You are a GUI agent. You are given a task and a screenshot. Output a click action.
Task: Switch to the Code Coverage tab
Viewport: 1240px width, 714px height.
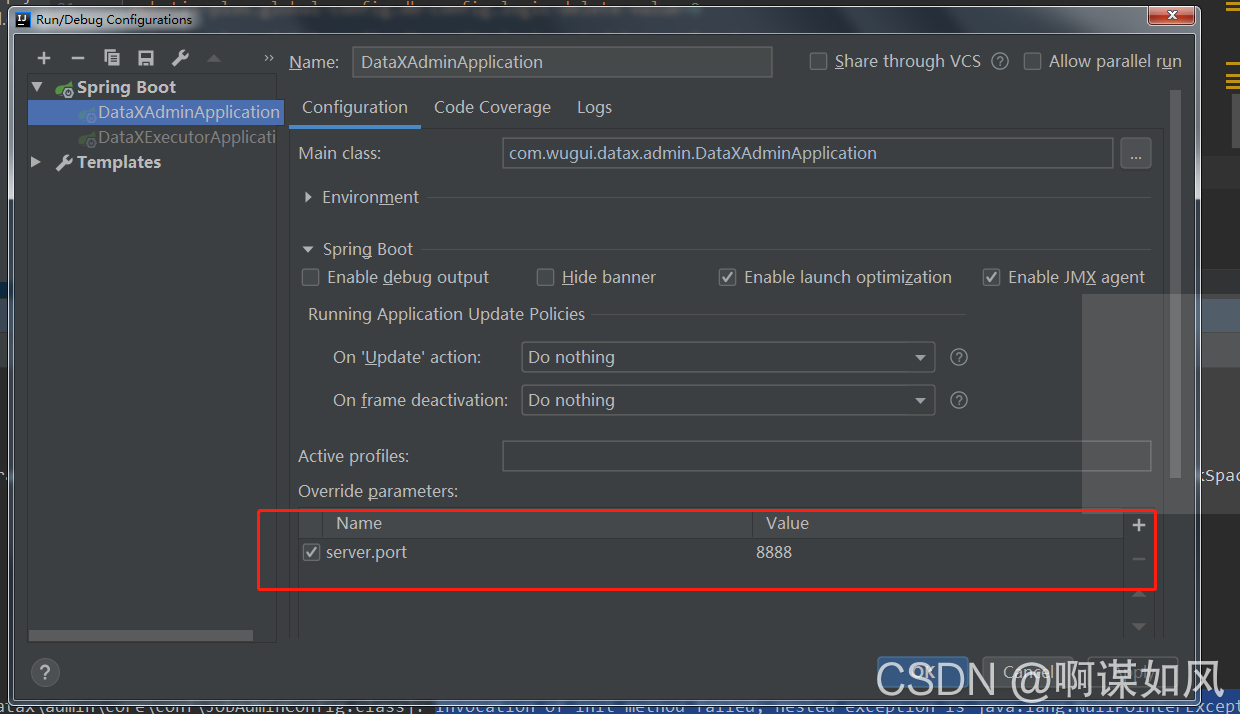[492, 107]
